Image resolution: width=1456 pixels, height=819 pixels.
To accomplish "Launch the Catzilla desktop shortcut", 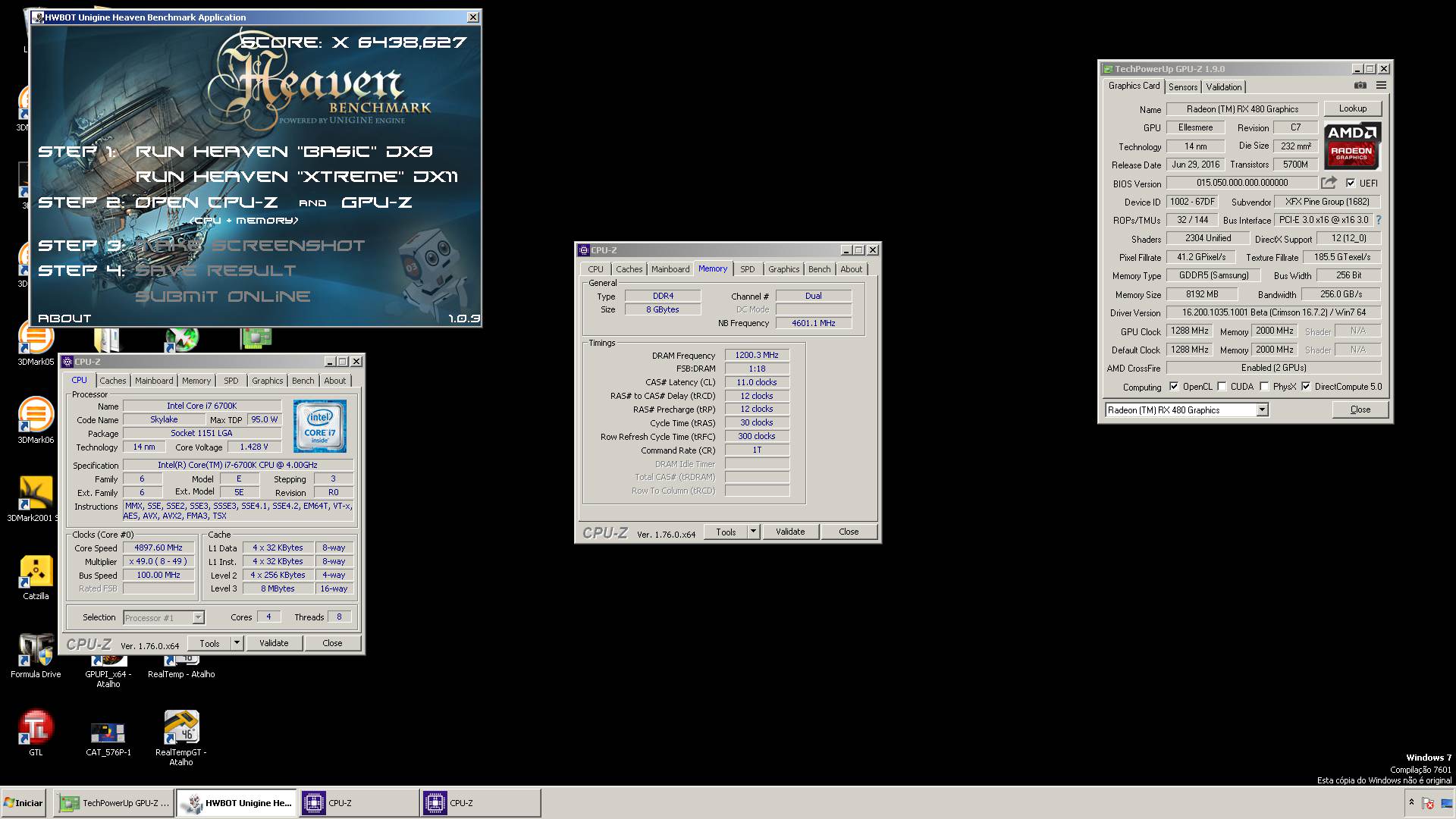I will tap(36, 577).
